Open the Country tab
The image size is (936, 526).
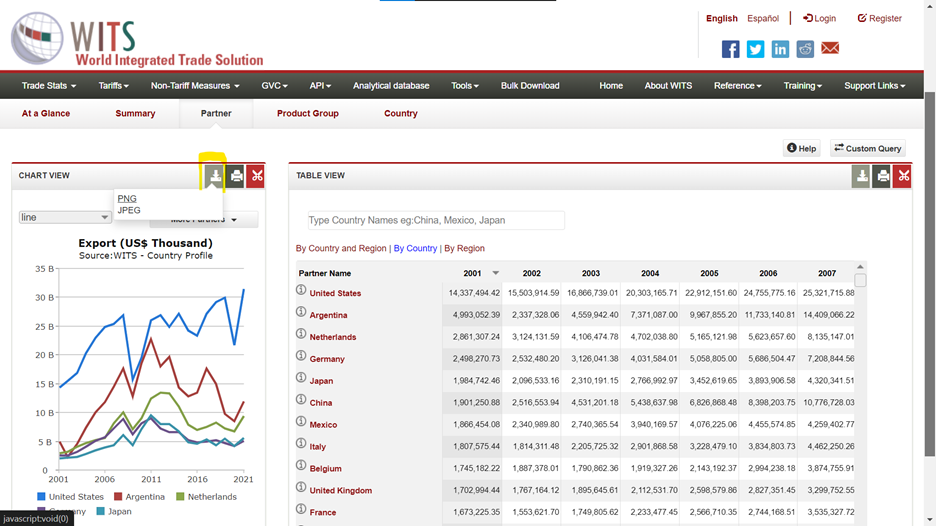[x=401, y=113]
